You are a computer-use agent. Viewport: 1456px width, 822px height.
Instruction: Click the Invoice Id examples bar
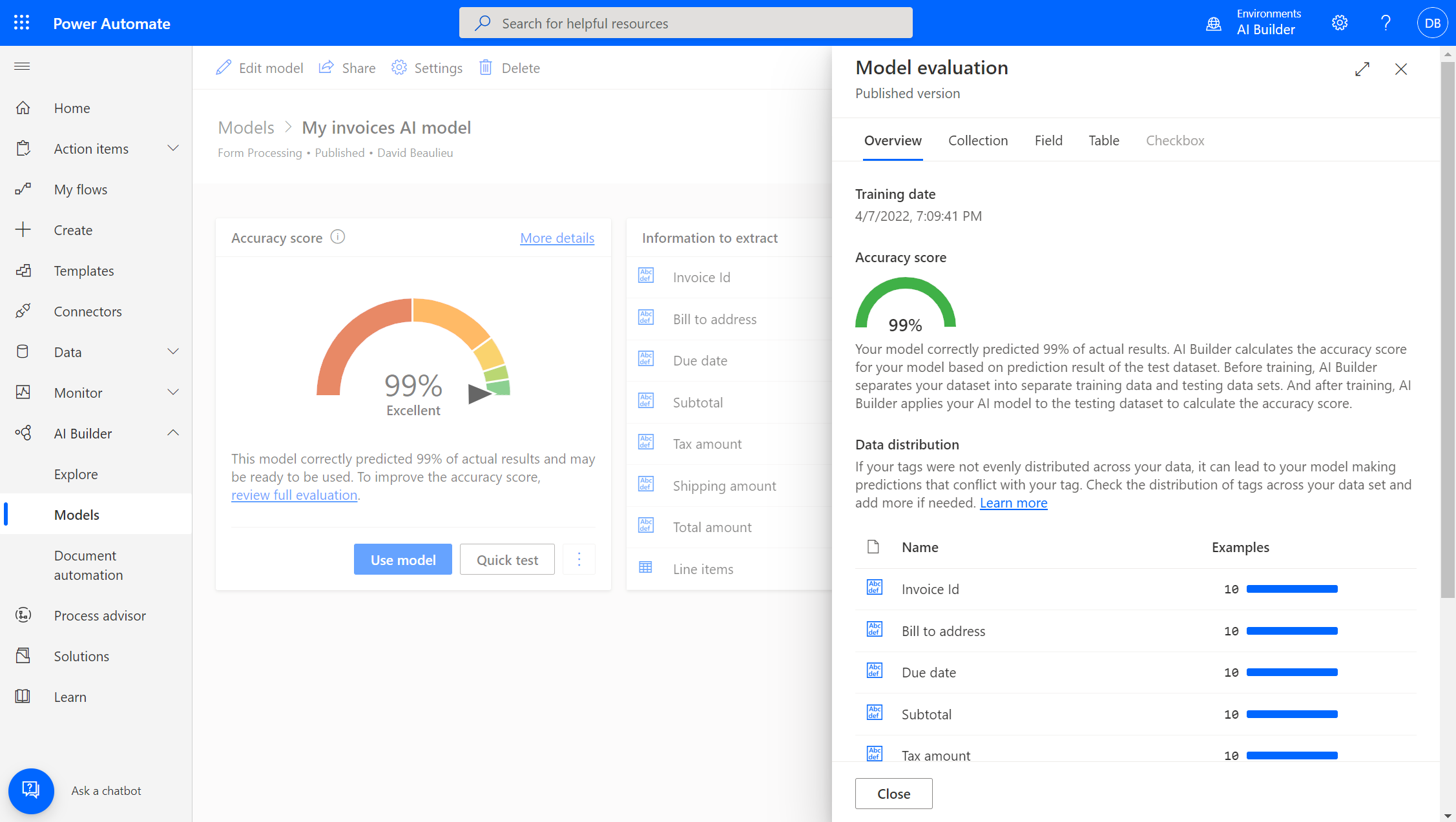1292,589
